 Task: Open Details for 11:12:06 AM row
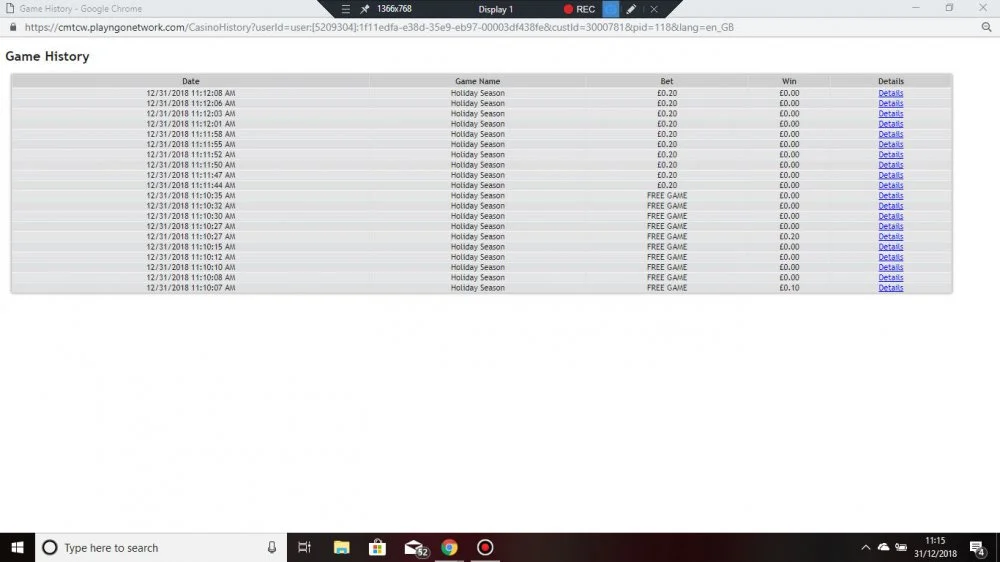point(890,103)
